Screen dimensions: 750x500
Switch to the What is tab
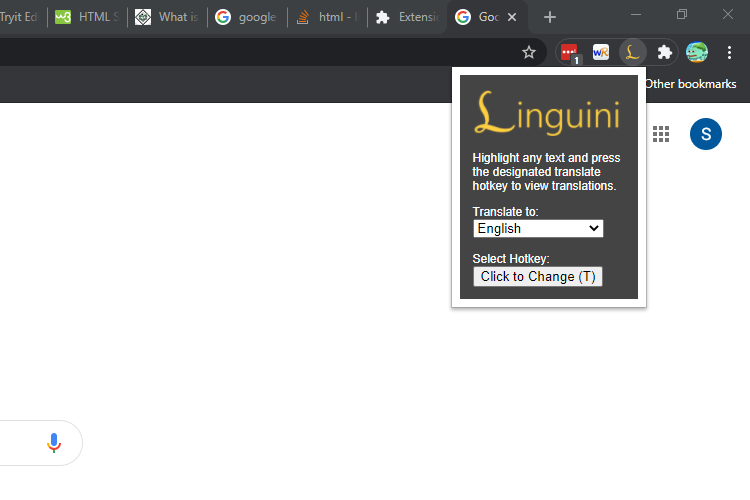[167, 17]
